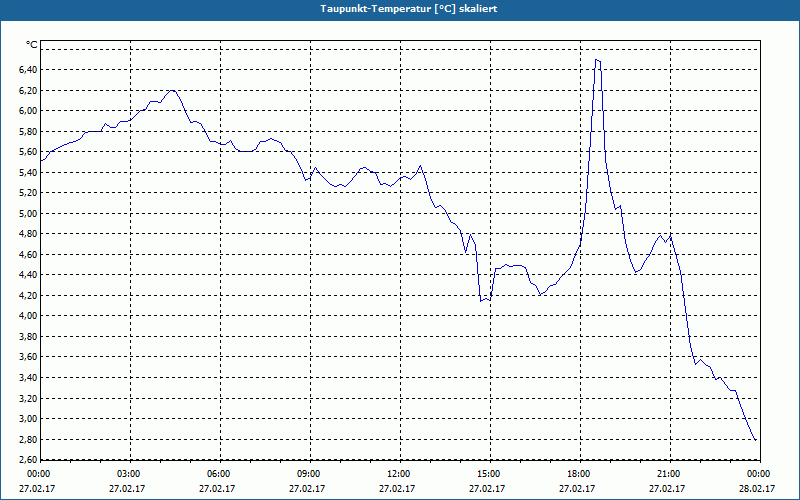Click the 5,60 y-axis value

[x=28, y=152]
